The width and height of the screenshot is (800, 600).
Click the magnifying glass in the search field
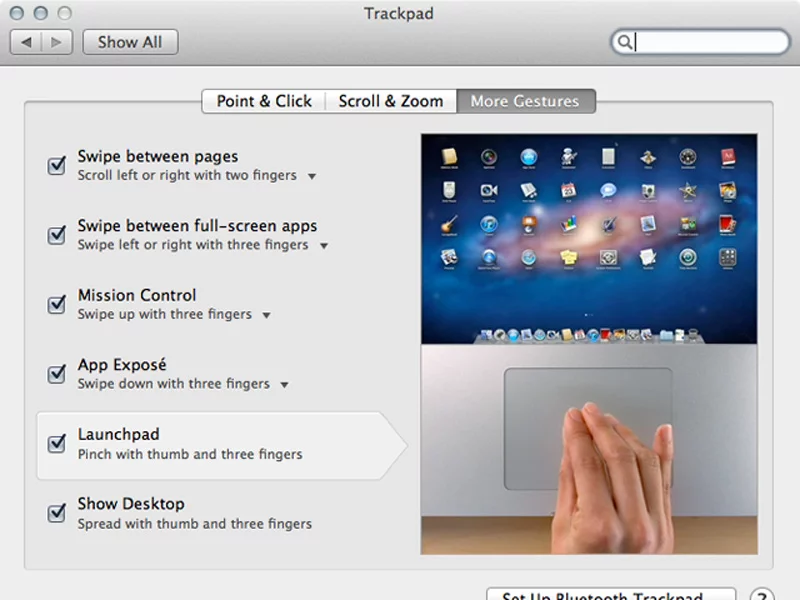(627, 42)
